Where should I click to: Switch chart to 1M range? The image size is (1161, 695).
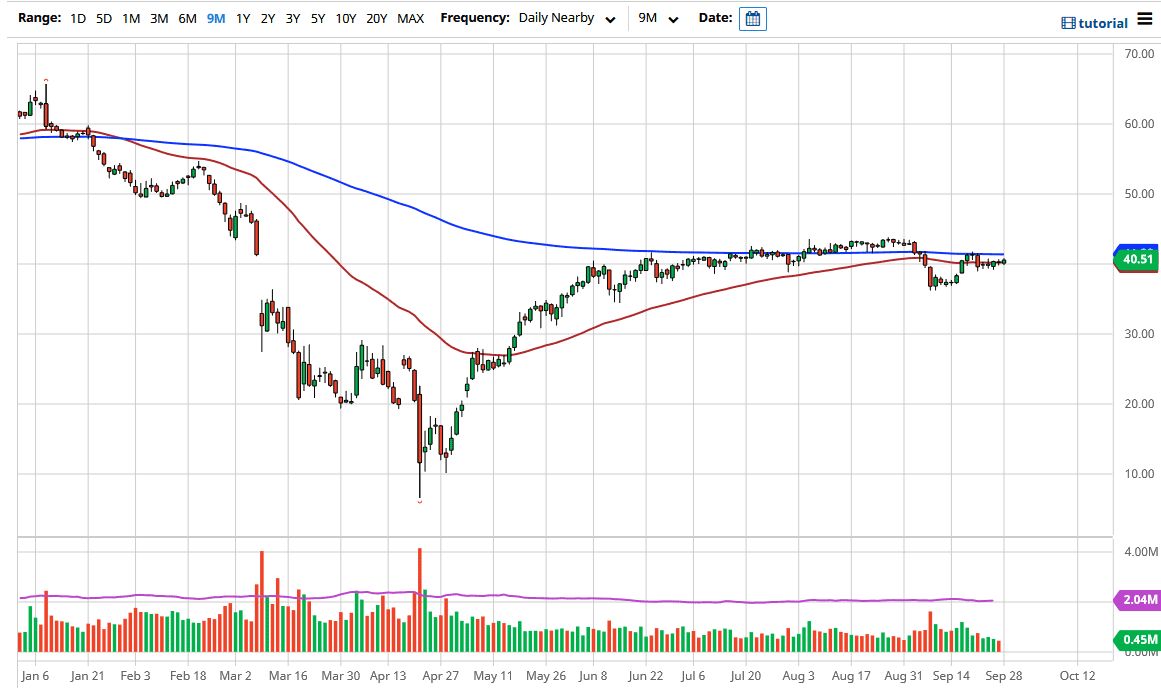point(130,18)
